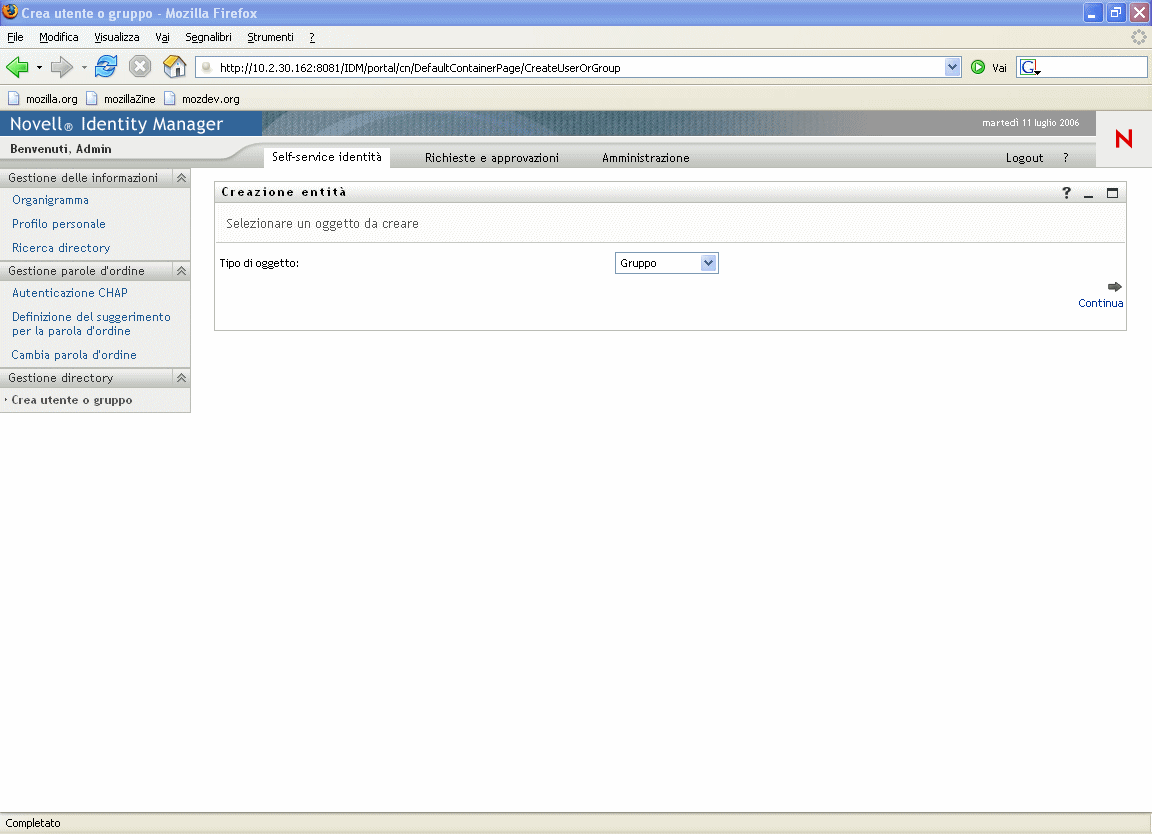This screenshot has width=1152, height=834.
Task: Open the Back history dropdown arrow
Action: [39, 68]
